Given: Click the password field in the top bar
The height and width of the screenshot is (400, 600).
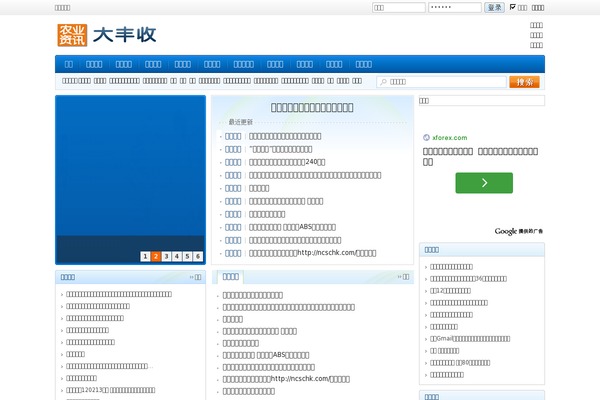Looking at the screenshot, I should click(x=454, y=7).
